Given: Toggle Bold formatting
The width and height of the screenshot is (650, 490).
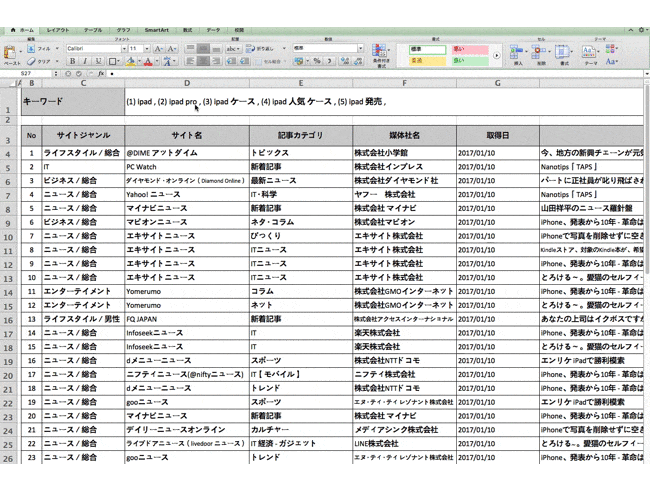Looking at the screenshot, I should click(73, 61).
